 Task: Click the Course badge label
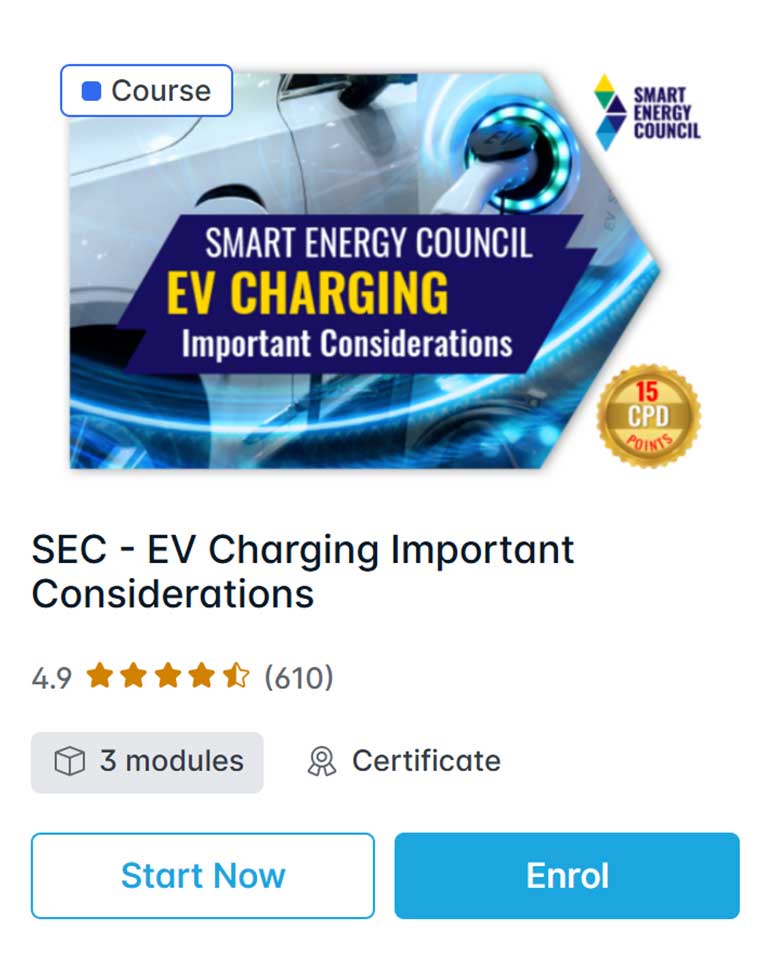point(160,91)
